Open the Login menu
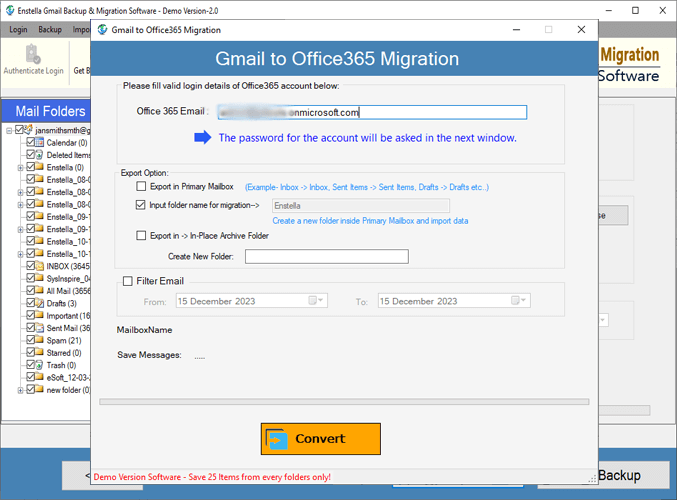 19,30
